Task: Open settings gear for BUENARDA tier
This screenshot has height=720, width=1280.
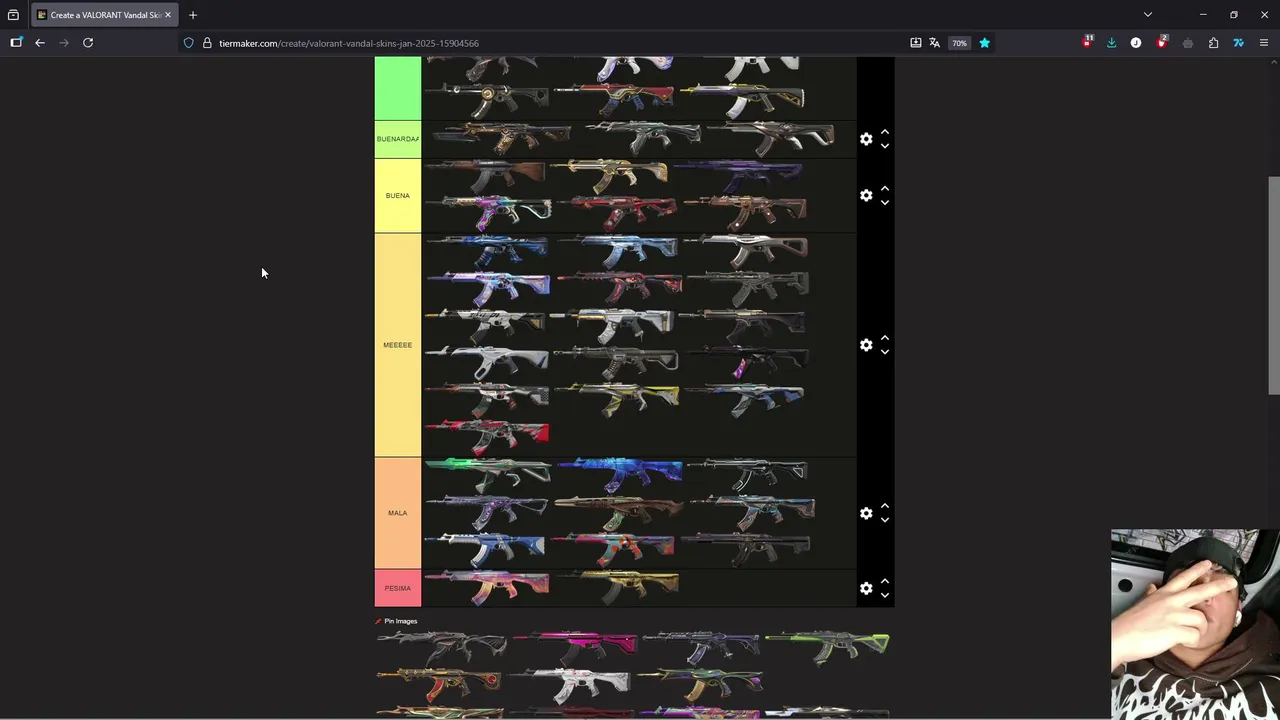Action: click(866, 139)
